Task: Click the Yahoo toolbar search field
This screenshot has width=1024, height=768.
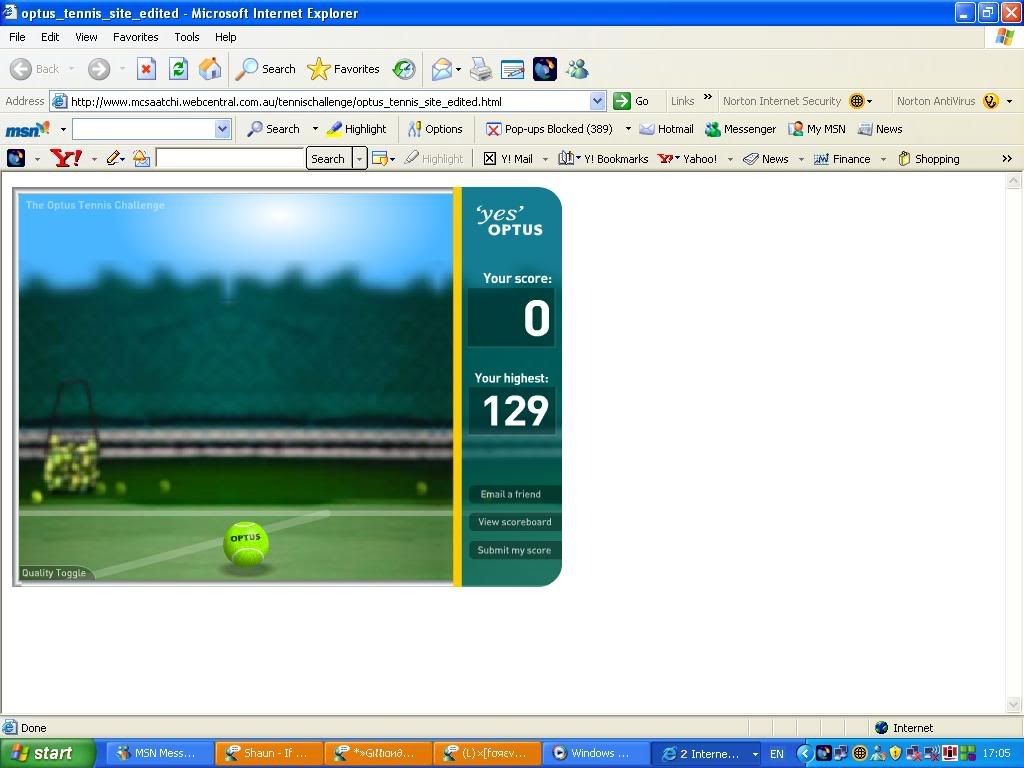Action: point(229,159)
